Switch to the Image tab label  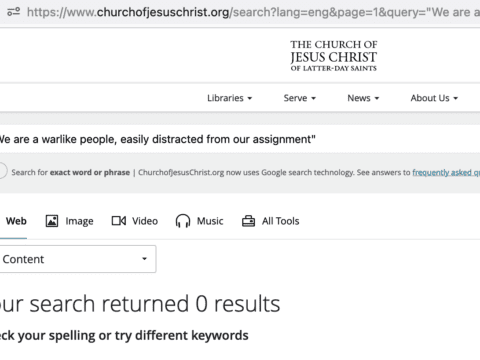tap(79, 221)
